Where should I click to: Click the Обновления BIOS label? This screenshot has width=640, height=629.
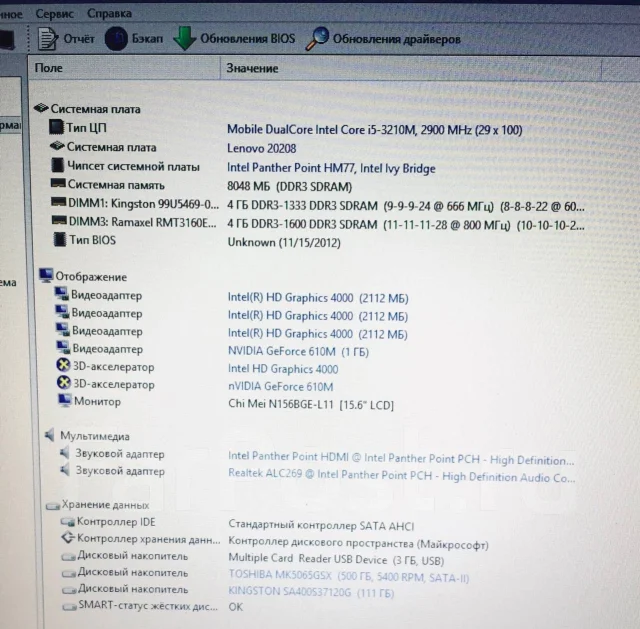[248, 39]
